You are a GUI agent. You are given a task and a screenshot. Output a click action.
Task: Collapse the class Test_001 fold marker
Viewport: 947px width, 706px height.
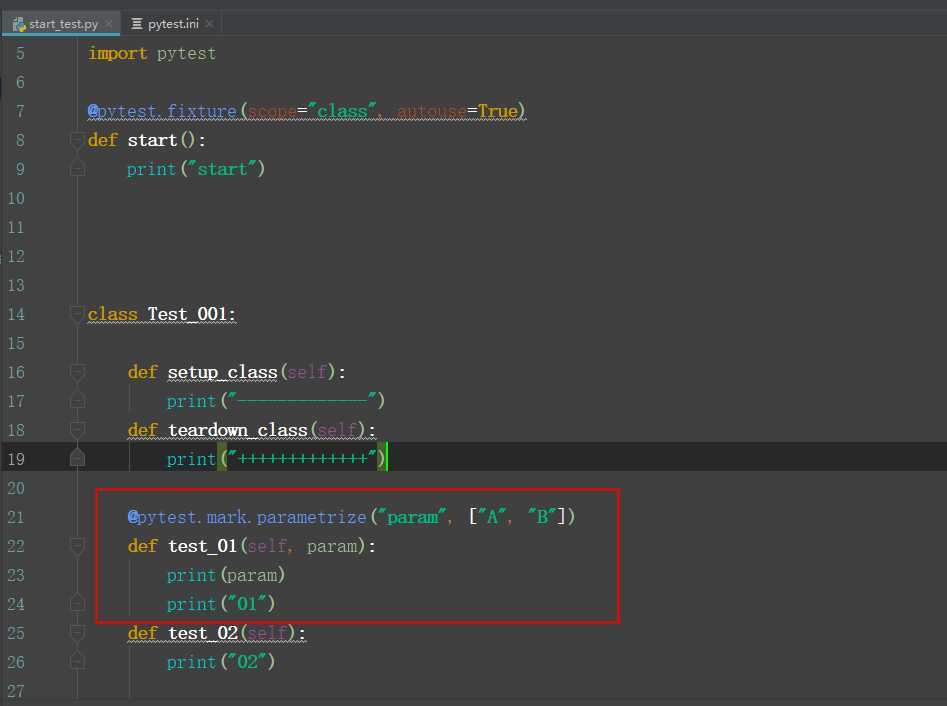77,314
